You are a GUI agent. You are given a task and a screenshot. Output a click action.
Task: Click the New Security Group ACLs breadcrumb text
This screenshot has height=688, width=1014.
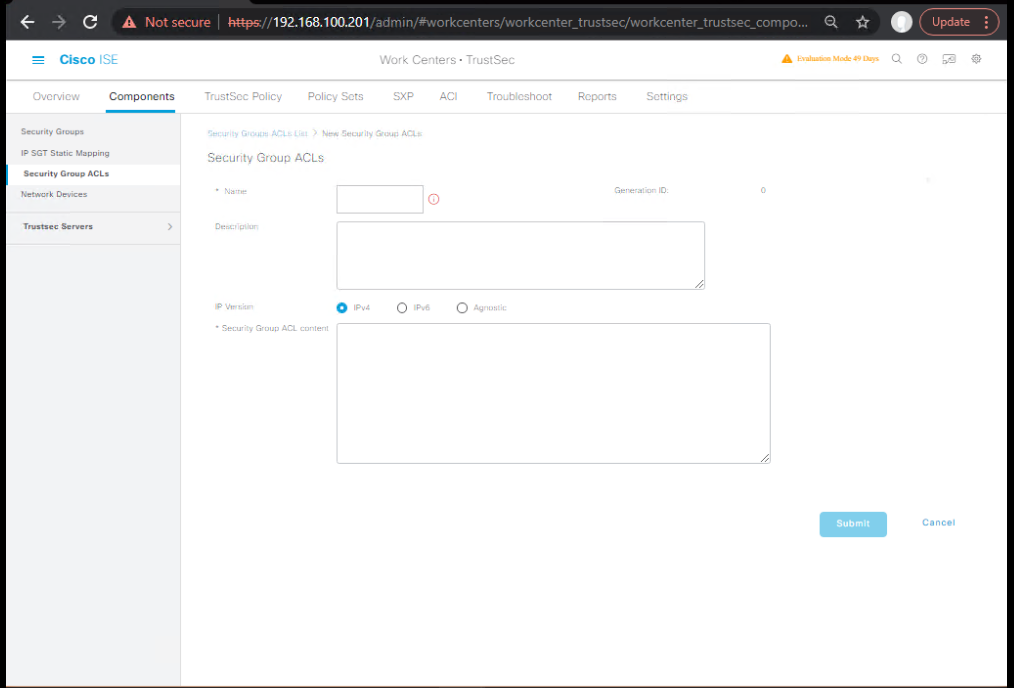(x=372, y=133)
